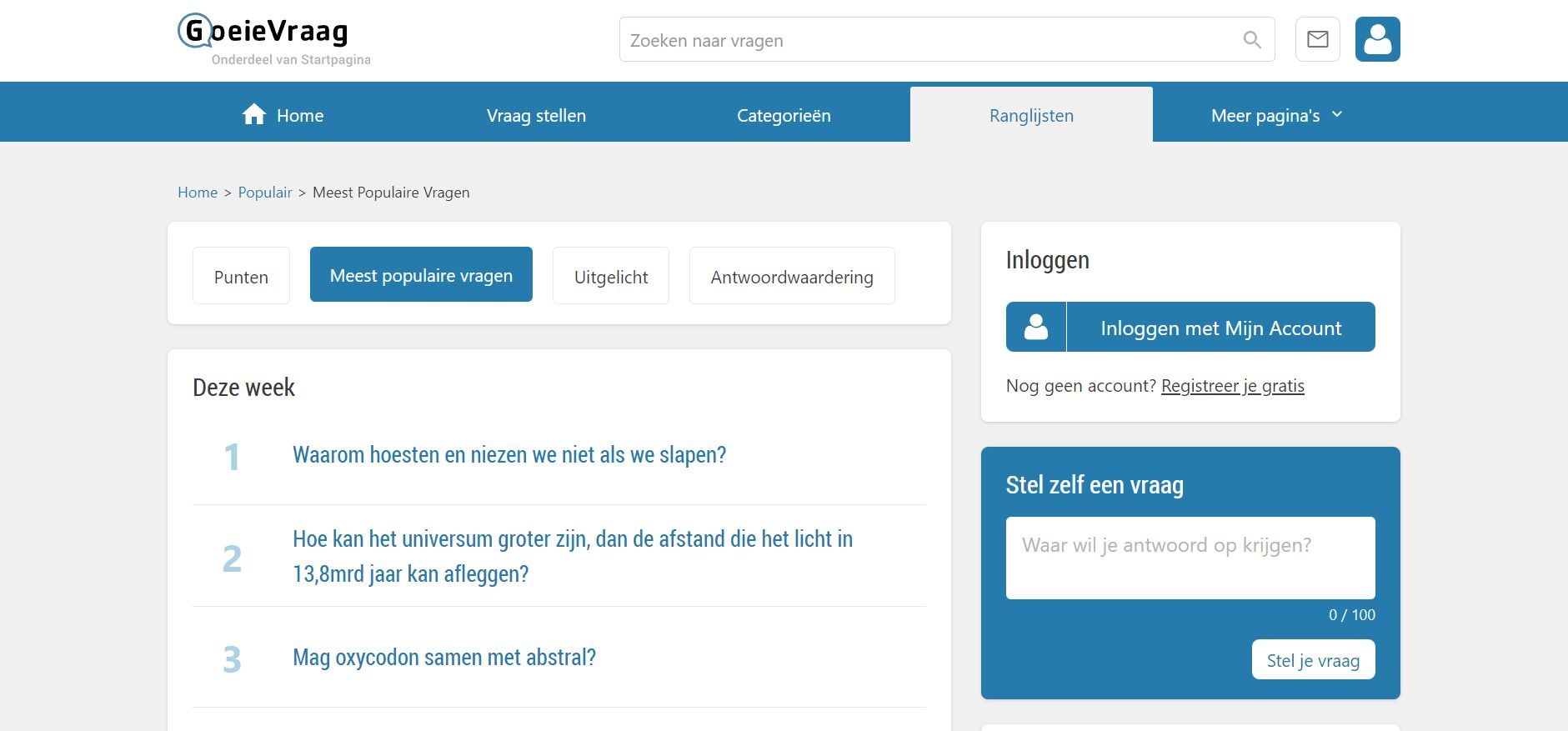
Task: Open the messages envelope icon
Action: 1317,39
